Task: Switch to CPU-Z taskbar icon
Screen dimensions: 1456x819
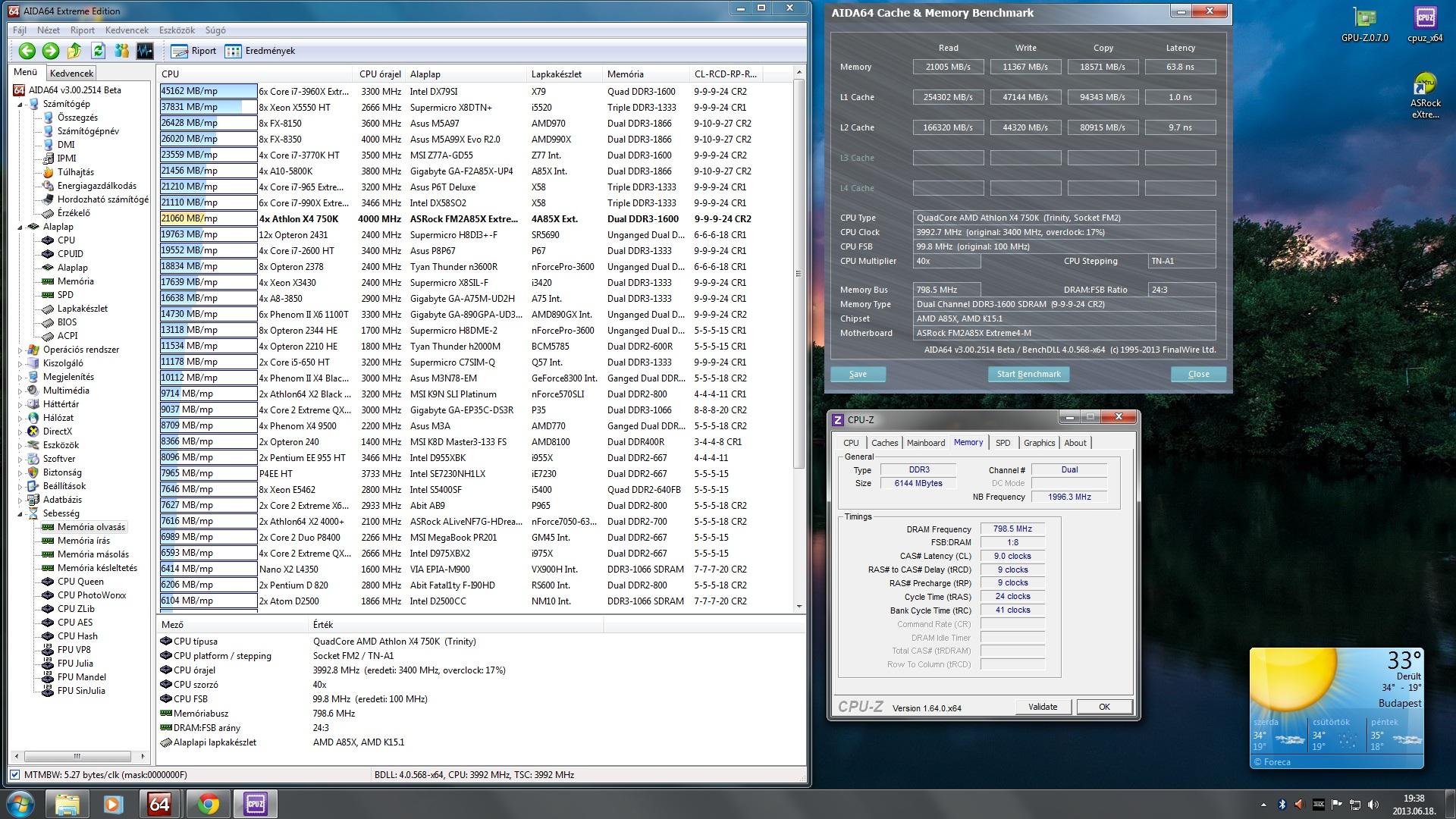Action: click(x=255, y=804)
